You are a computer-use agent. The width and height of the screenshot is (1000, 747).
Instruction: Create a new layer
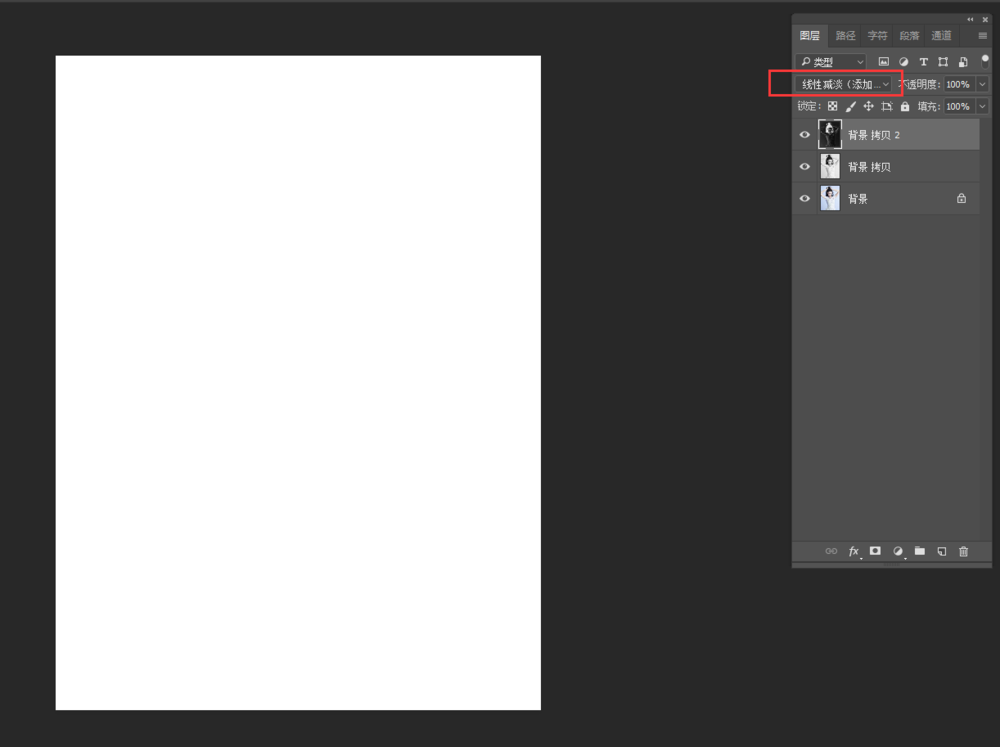pyautogui.click(x=941, y=551)
